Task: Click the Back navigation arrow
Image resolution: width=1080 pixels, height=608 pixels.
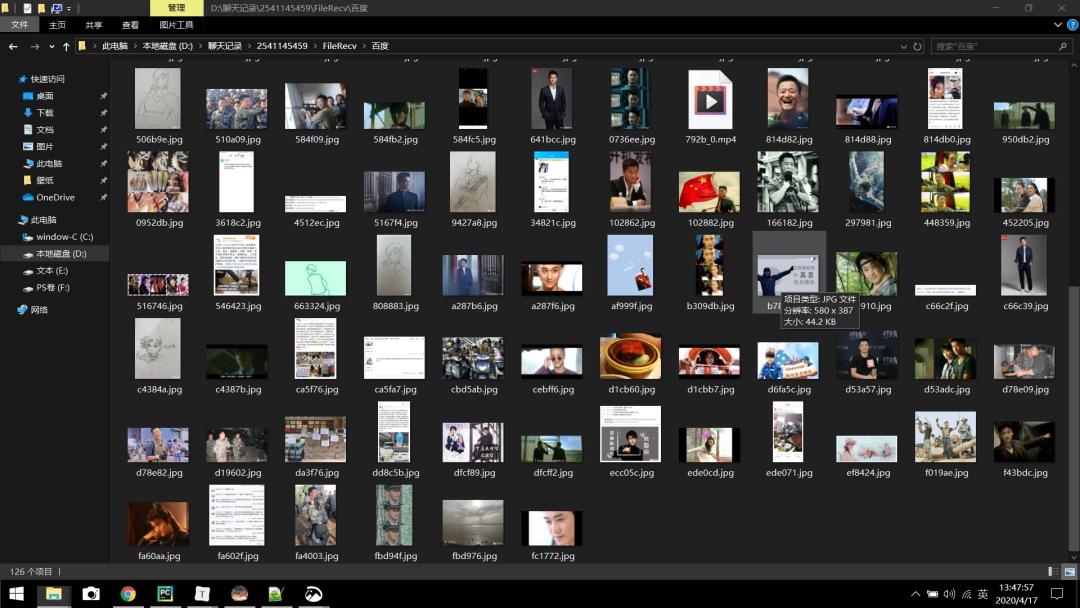Action: click(13, 46)
